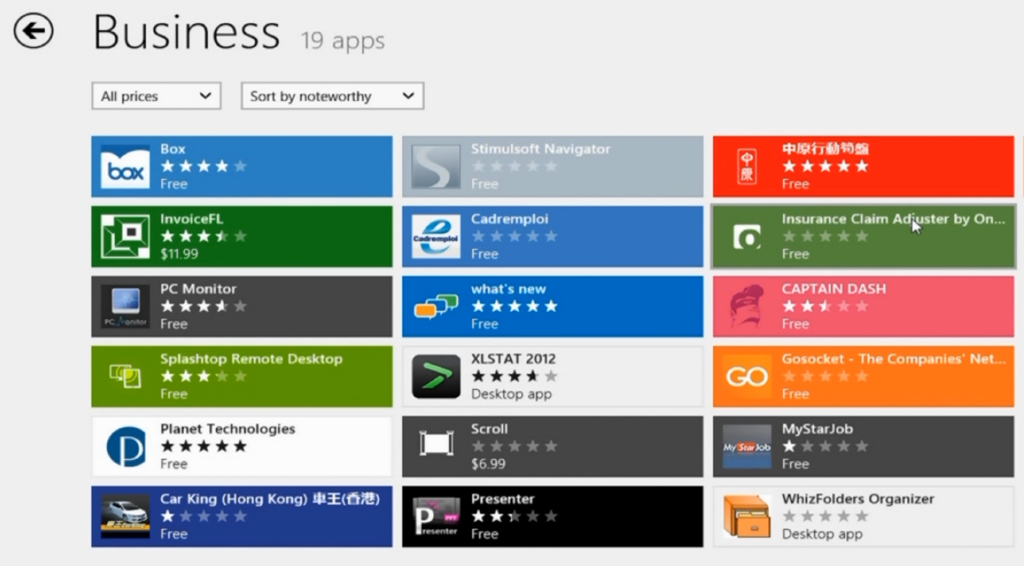Open the Sort by noteworthy dropdown
Viewport: 1024px width, 566px height.
(332, 96)
